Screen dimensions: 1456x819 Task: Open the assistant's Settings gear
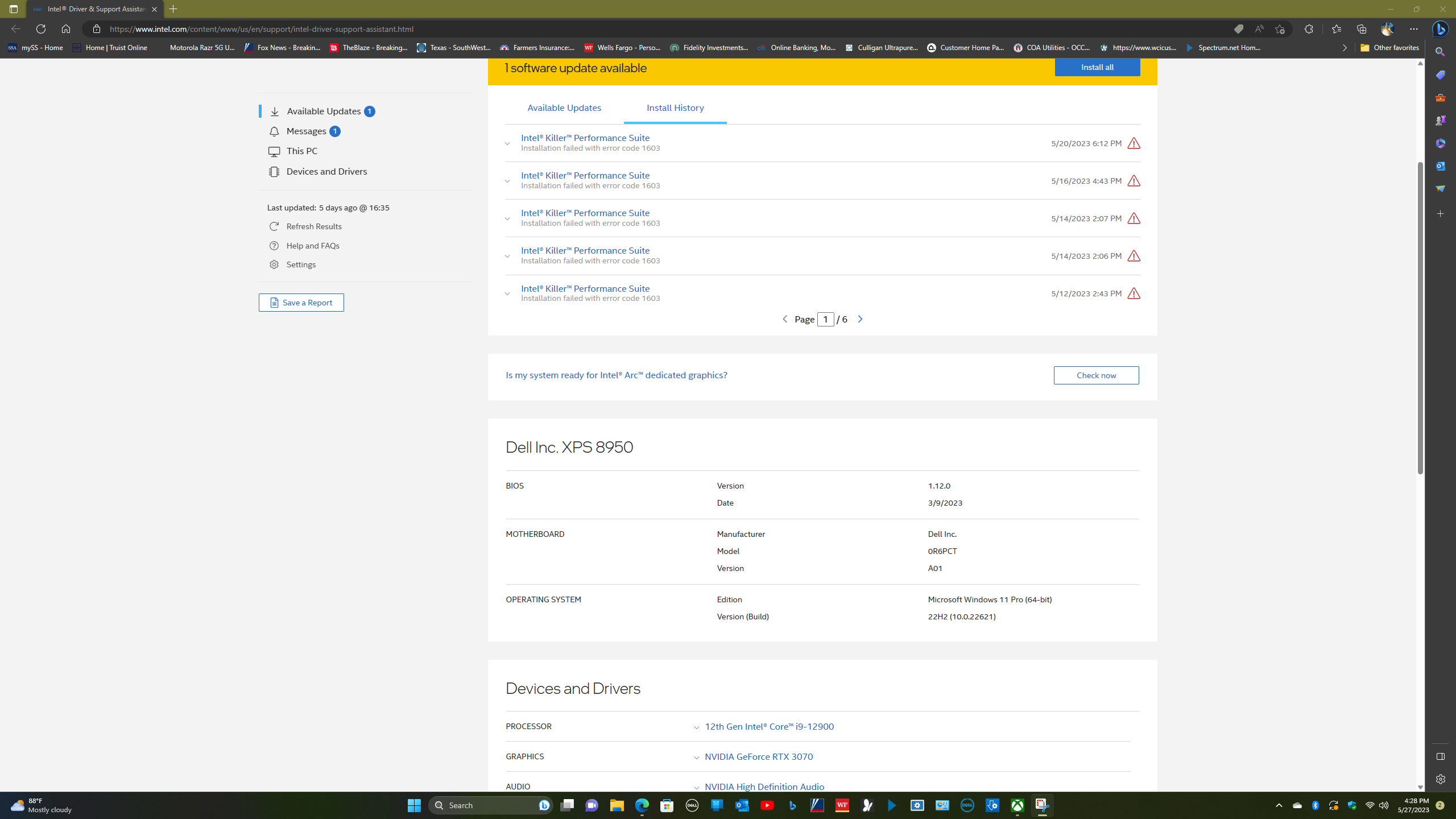click(275, 264)
